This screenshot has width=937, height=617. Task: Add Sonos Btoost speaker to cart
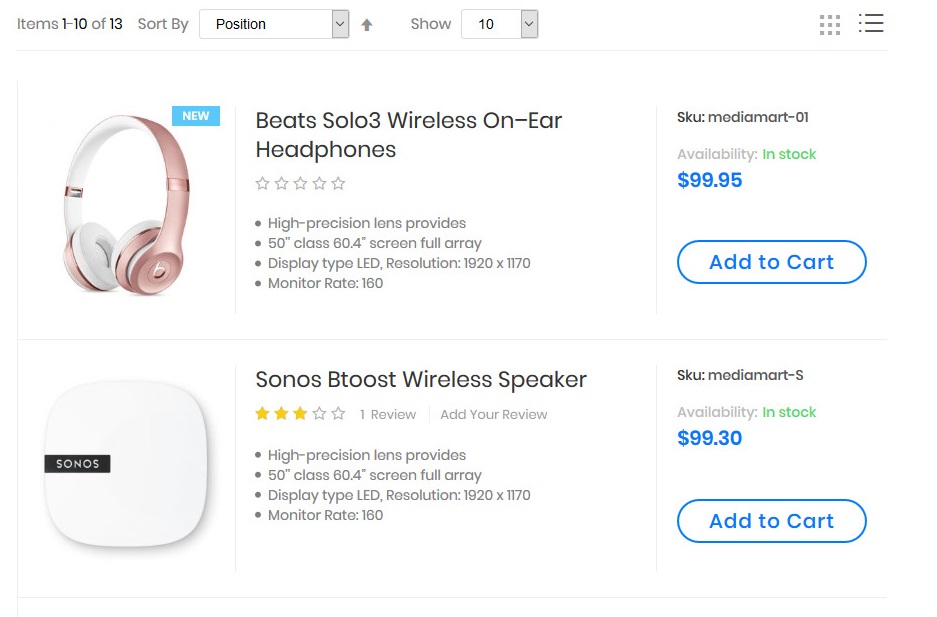click(x=771, y=521)
